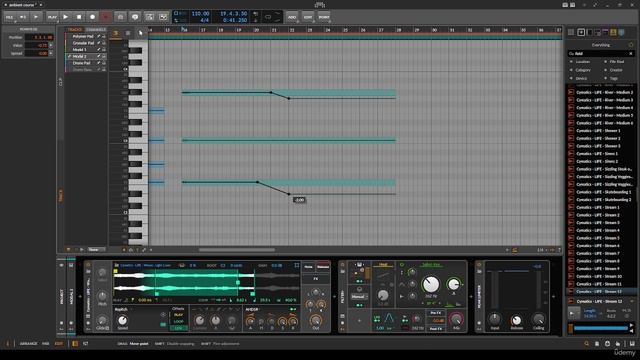
Task: Select Cymatics - LIFE - Stream 4 sample
Action: pyautogui.click(x=598, y=230)
